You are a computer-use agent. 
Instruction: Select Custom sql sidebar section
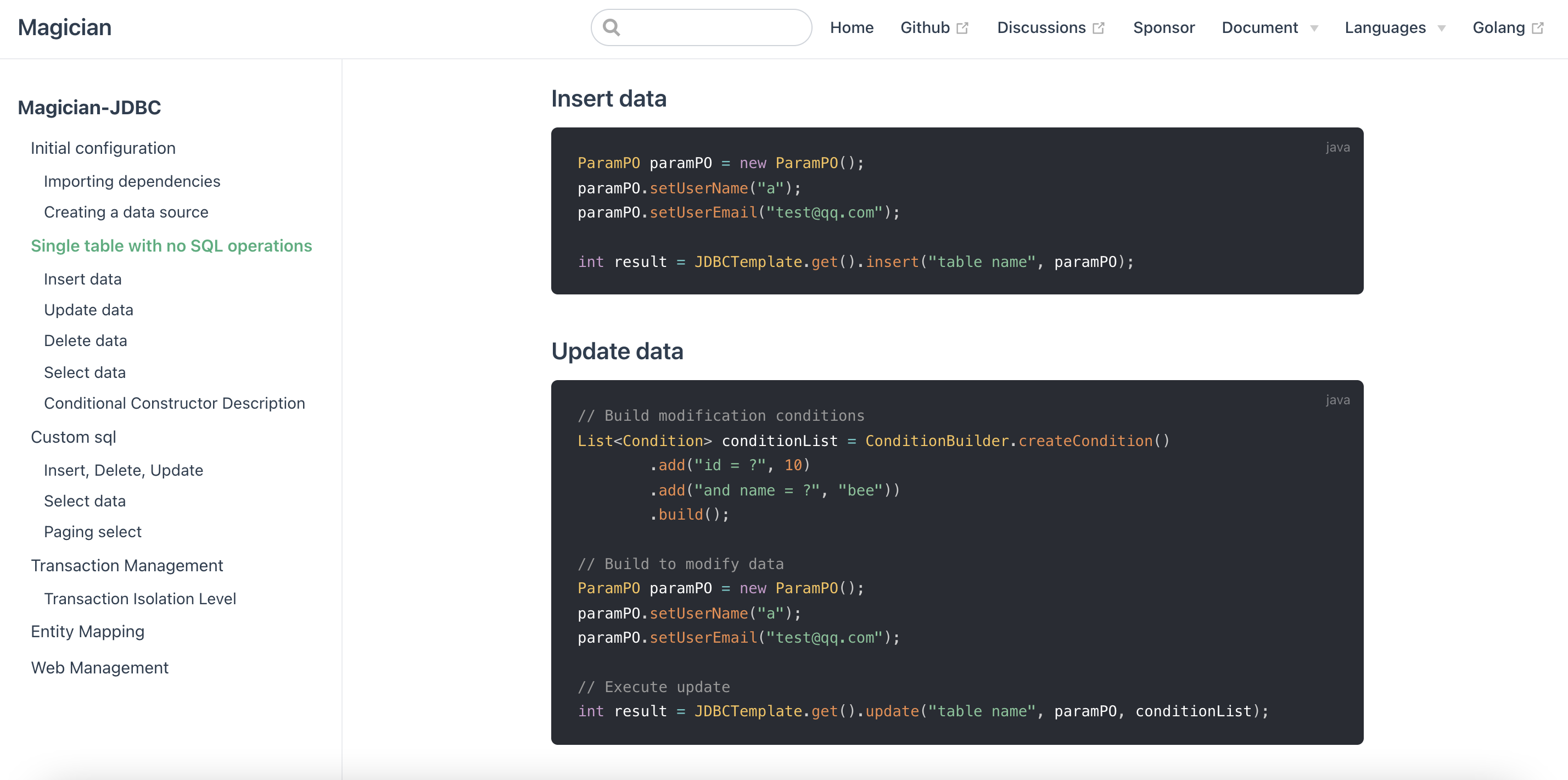[x=73, y=437]
